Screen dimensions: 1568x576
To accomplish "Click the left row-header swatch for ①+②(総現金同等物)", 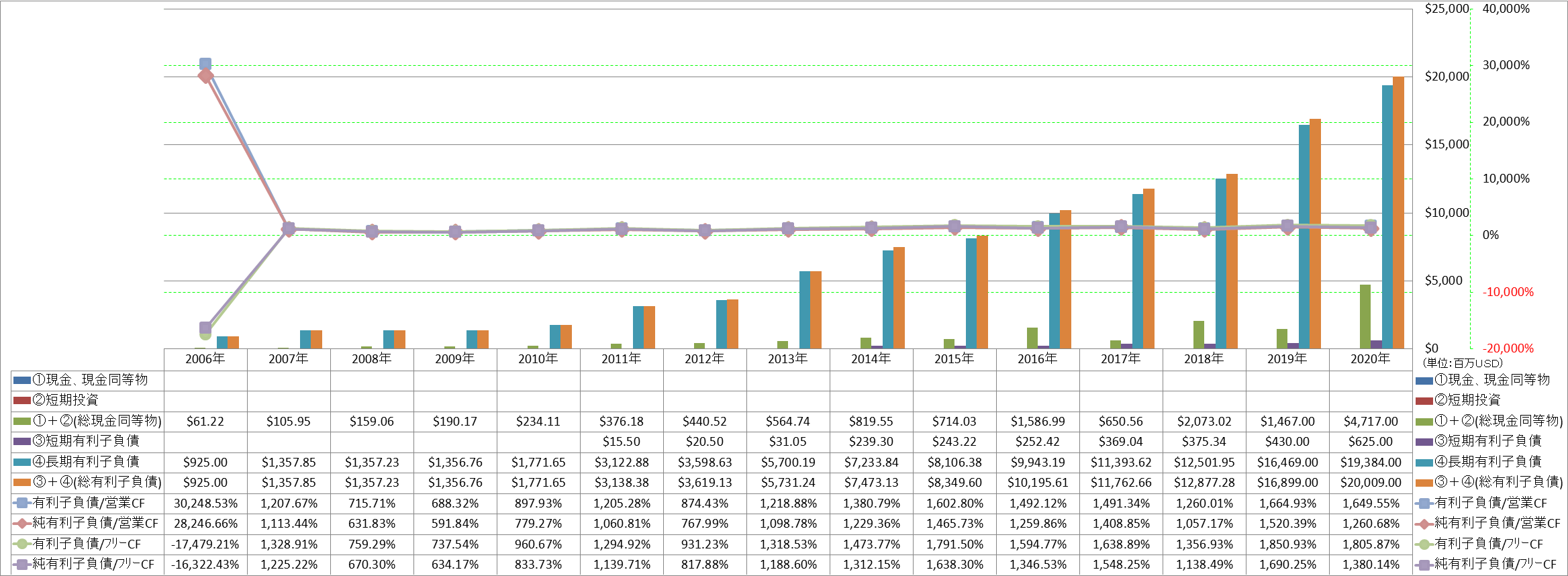I will click(22, 422).
